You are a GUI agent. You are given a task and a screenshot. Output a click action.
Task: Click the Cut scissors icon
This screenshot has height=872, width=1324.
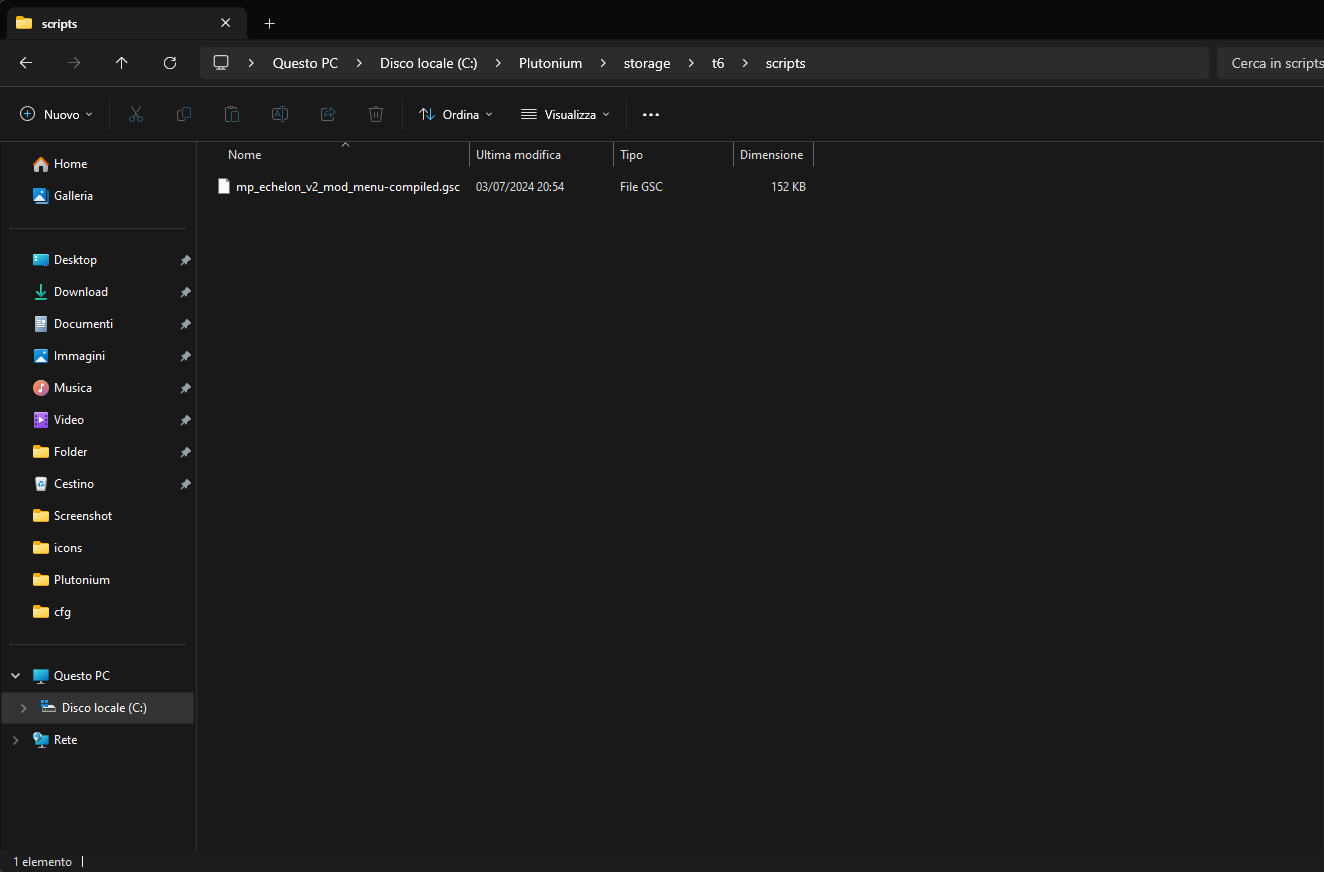click(136, 115)
